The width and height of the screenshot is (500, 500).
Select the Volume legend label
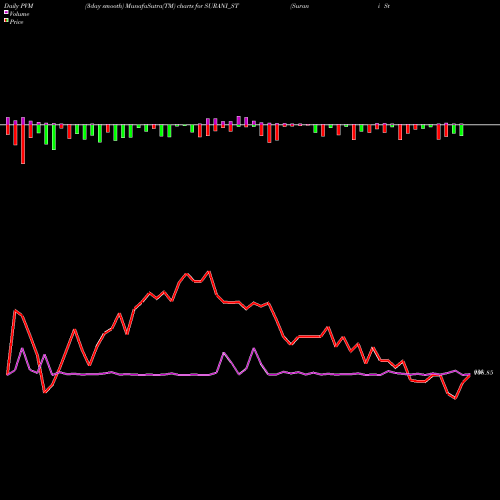(19, 14)
